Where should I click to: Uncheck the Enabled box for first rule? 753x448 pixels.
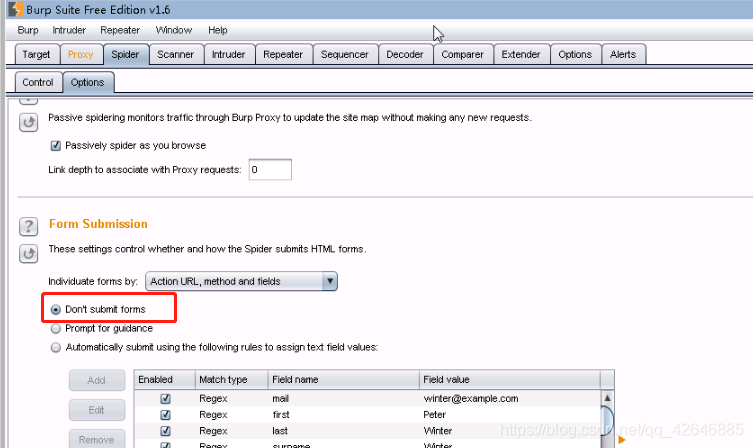[x=166, y=414]
